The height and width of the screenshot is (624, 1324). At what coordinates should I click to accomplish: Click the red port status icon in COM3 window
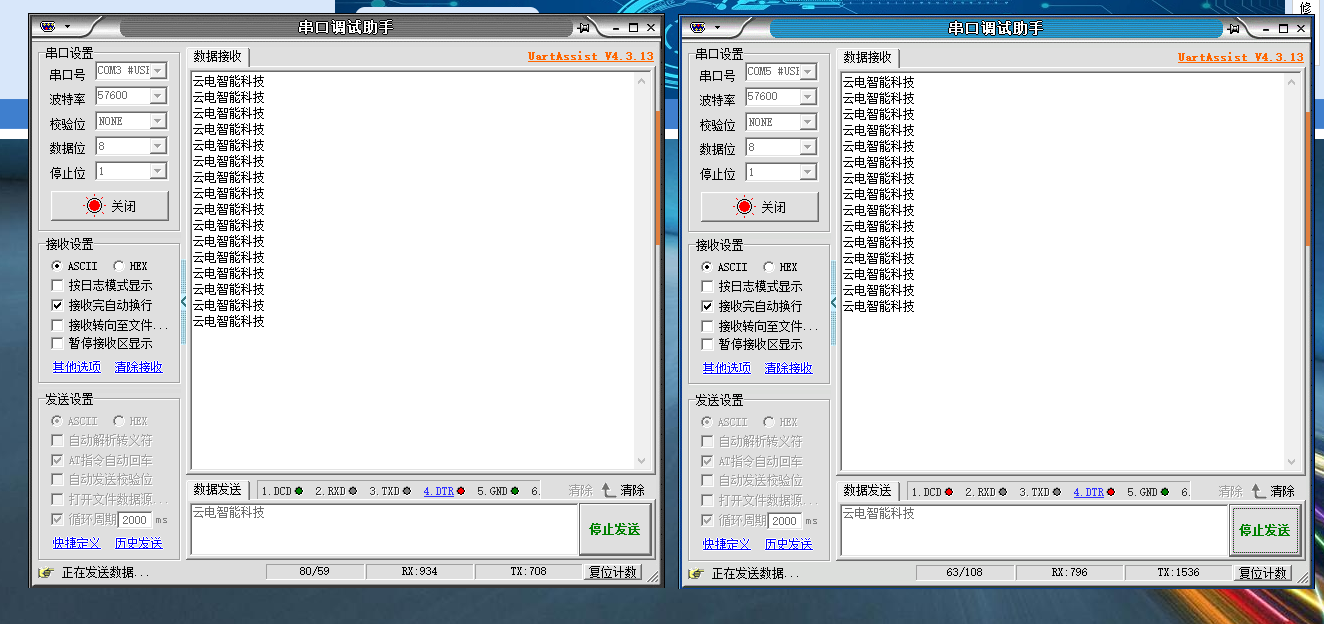pyautogui.click(x=94, y=206)
